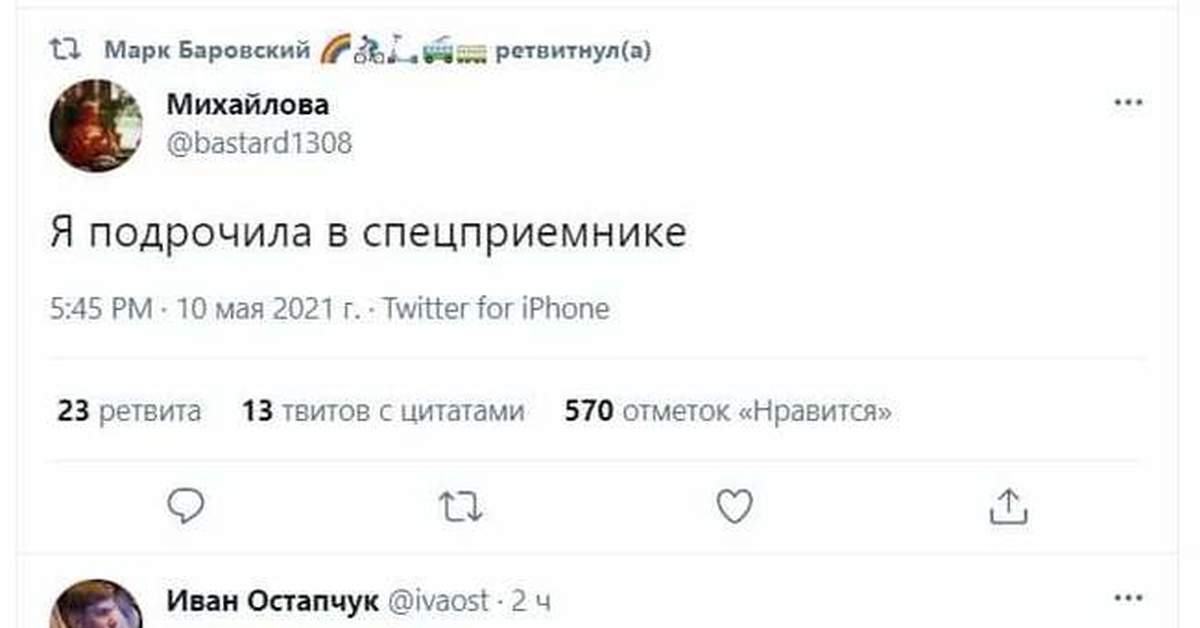This screenshot has width=1200, height=628.
Task: Open Михайлова's profile picture
Action: coord(96,125)
